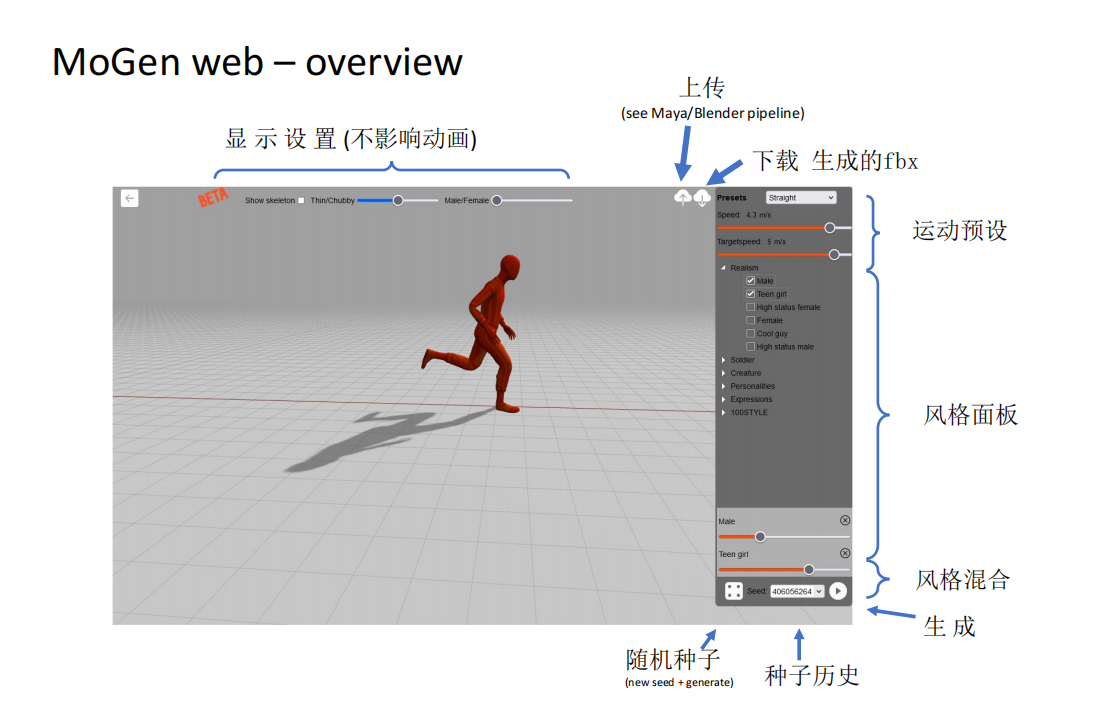Uncheck the Male style checkbox
The height and width of the screenshot is (701, 1109).
750,281
